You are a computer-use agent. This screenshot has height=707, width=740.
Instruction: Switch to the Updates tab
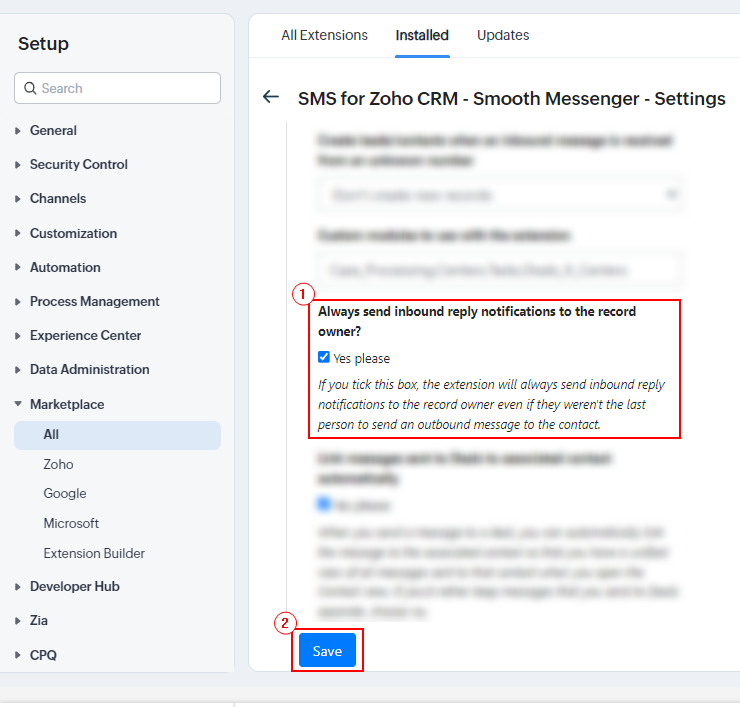[503, 35]
